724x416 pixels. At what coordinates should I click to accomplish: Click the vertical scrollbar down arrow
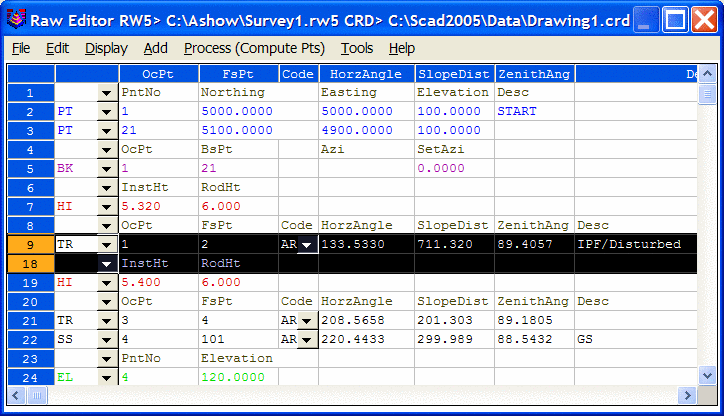707,376
